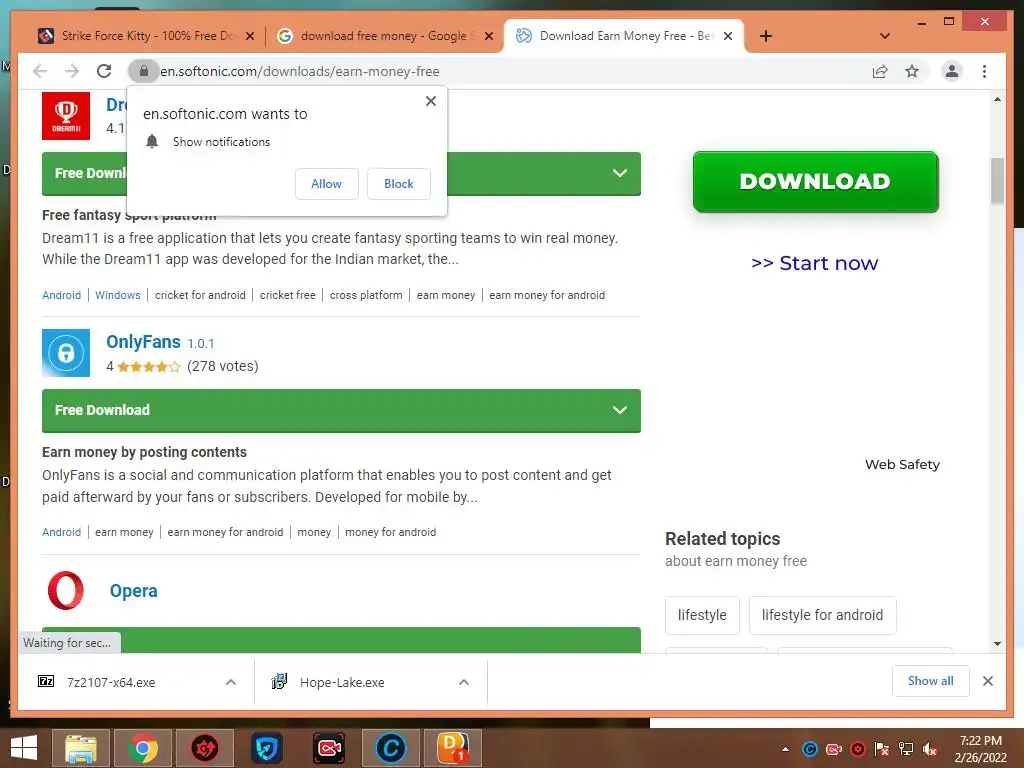Share this page from the address bar

click(880, 71)
